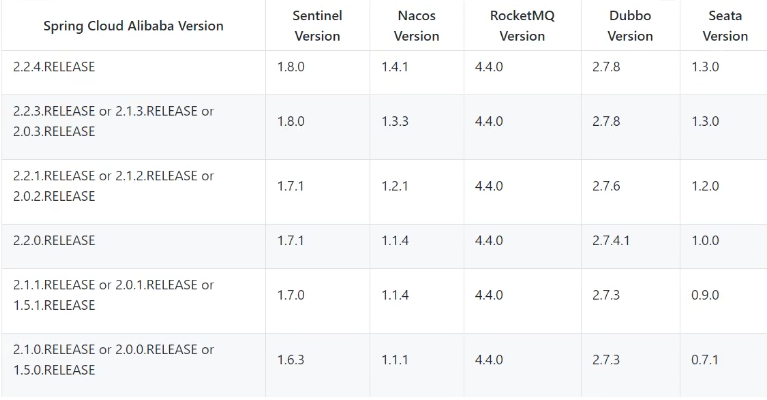
Task: Click the Sentinel Version column header
Action: click(316, 26)
